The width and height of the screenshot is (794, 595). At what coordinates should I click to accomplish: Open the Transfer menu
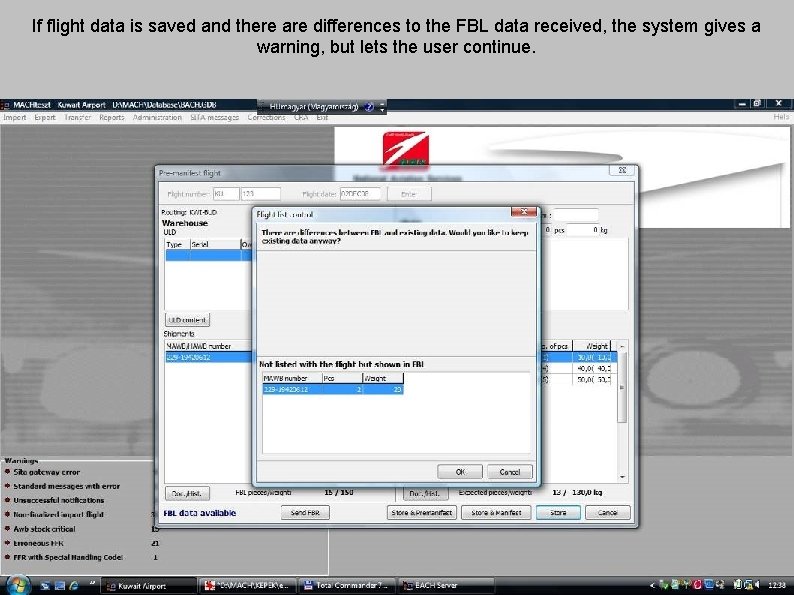pyautogui.click(x=77, y=117)
